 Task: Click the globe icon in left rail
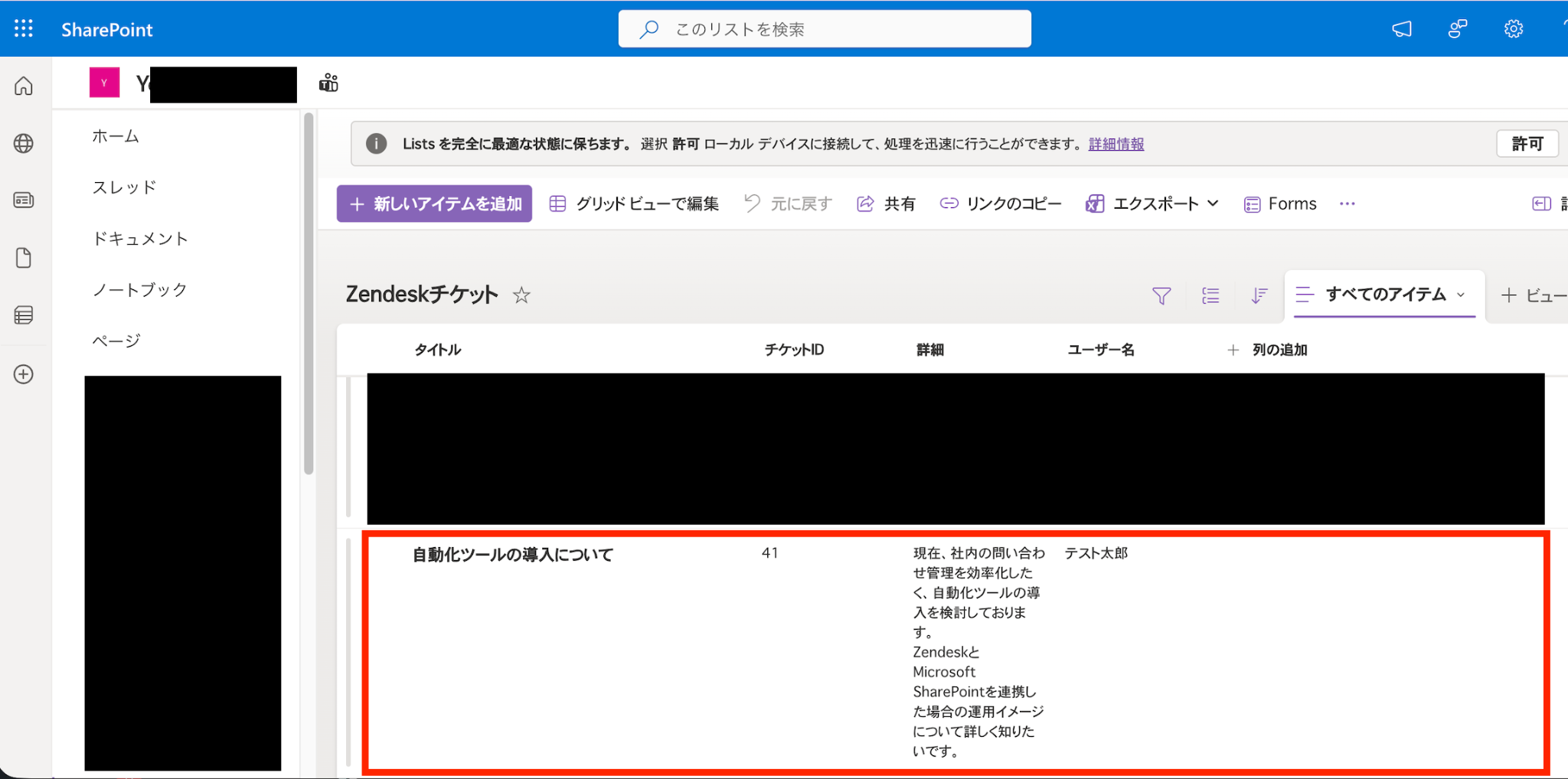24,143
